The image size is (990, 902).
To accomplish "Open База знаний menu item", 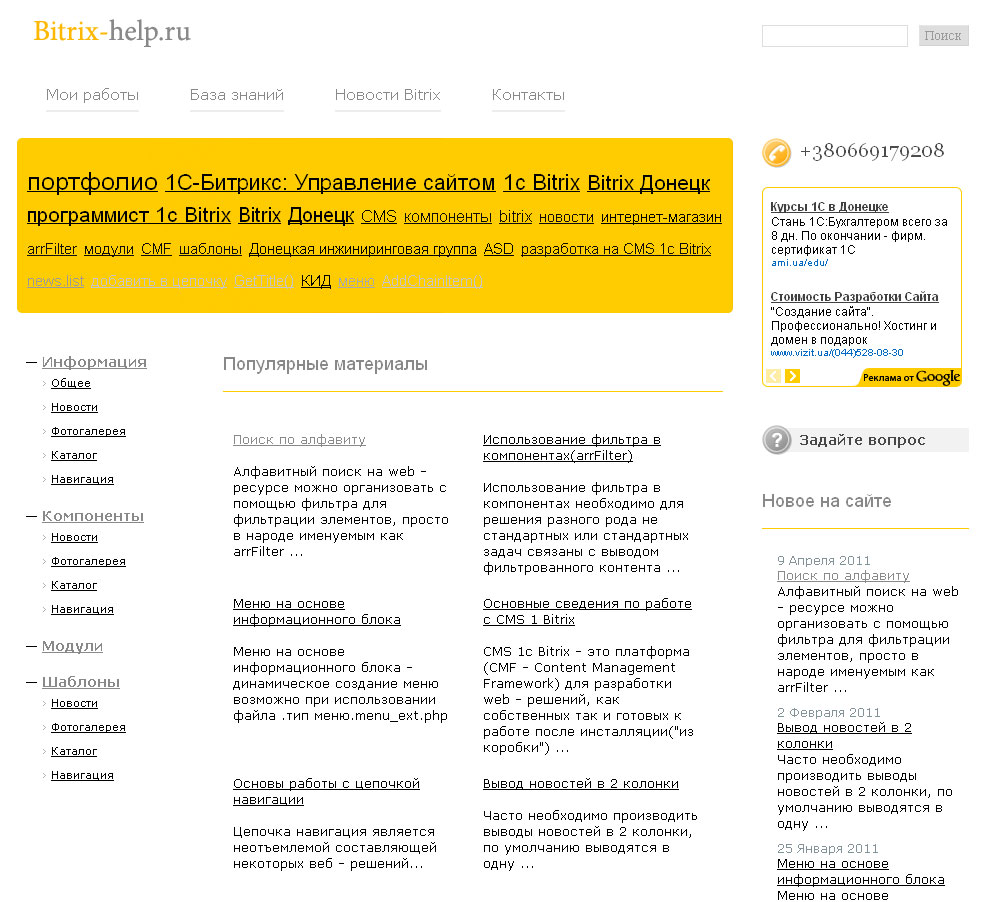I will pyautogui.click(x=237, y=95).
